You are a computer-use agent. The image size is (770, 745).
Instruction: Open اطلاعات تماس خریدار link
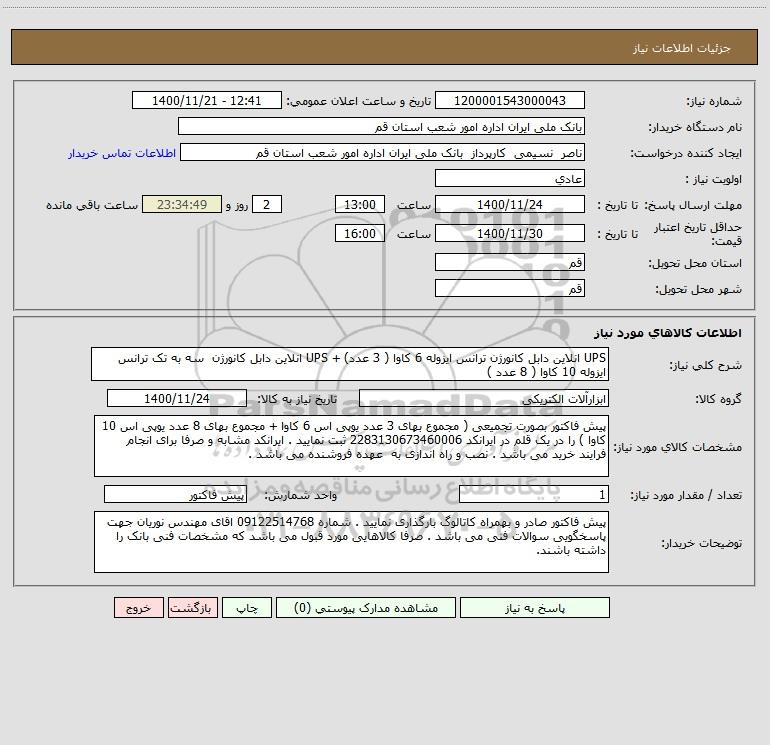click(x=122, y=153)
